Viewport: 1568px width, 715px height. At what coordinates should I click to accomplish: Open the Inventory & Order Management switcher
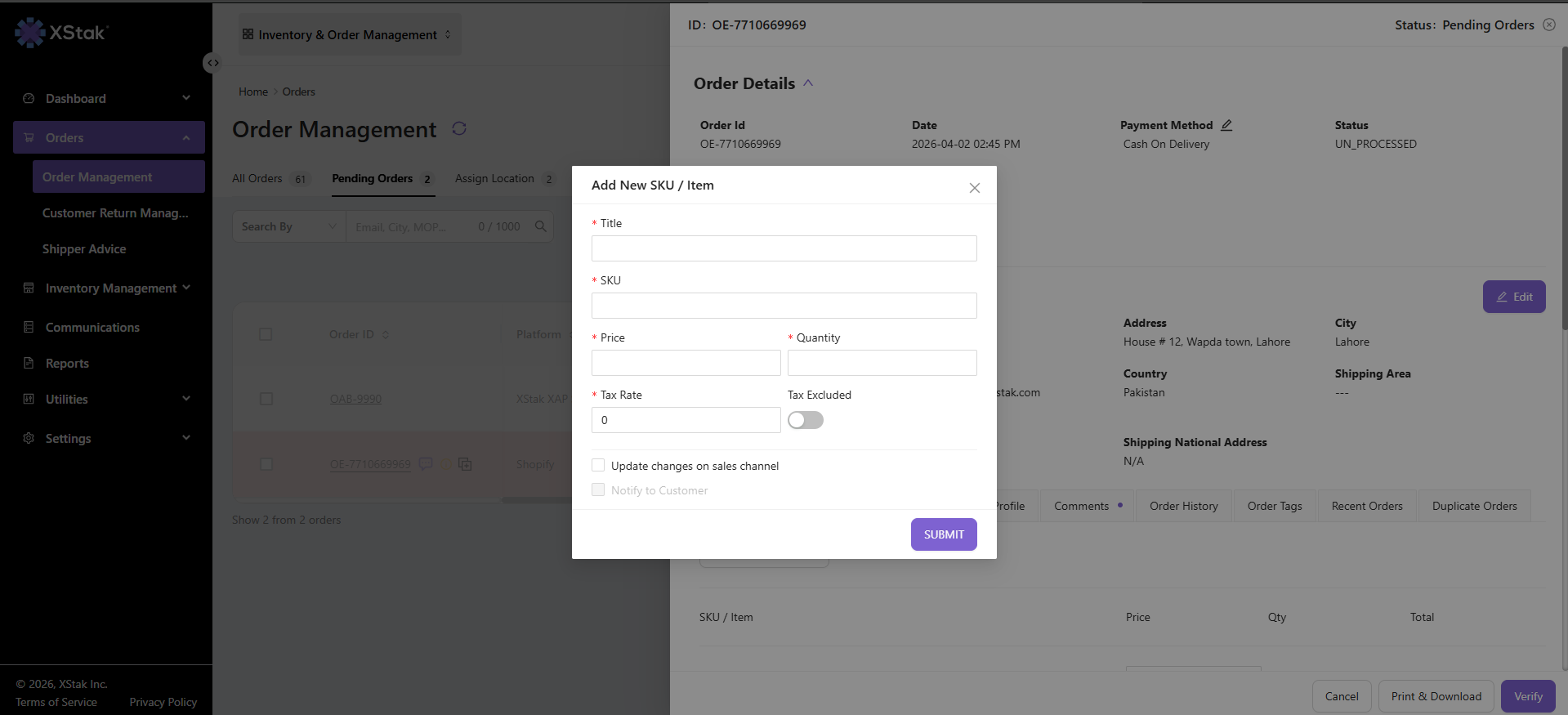(x=349, y=34)
